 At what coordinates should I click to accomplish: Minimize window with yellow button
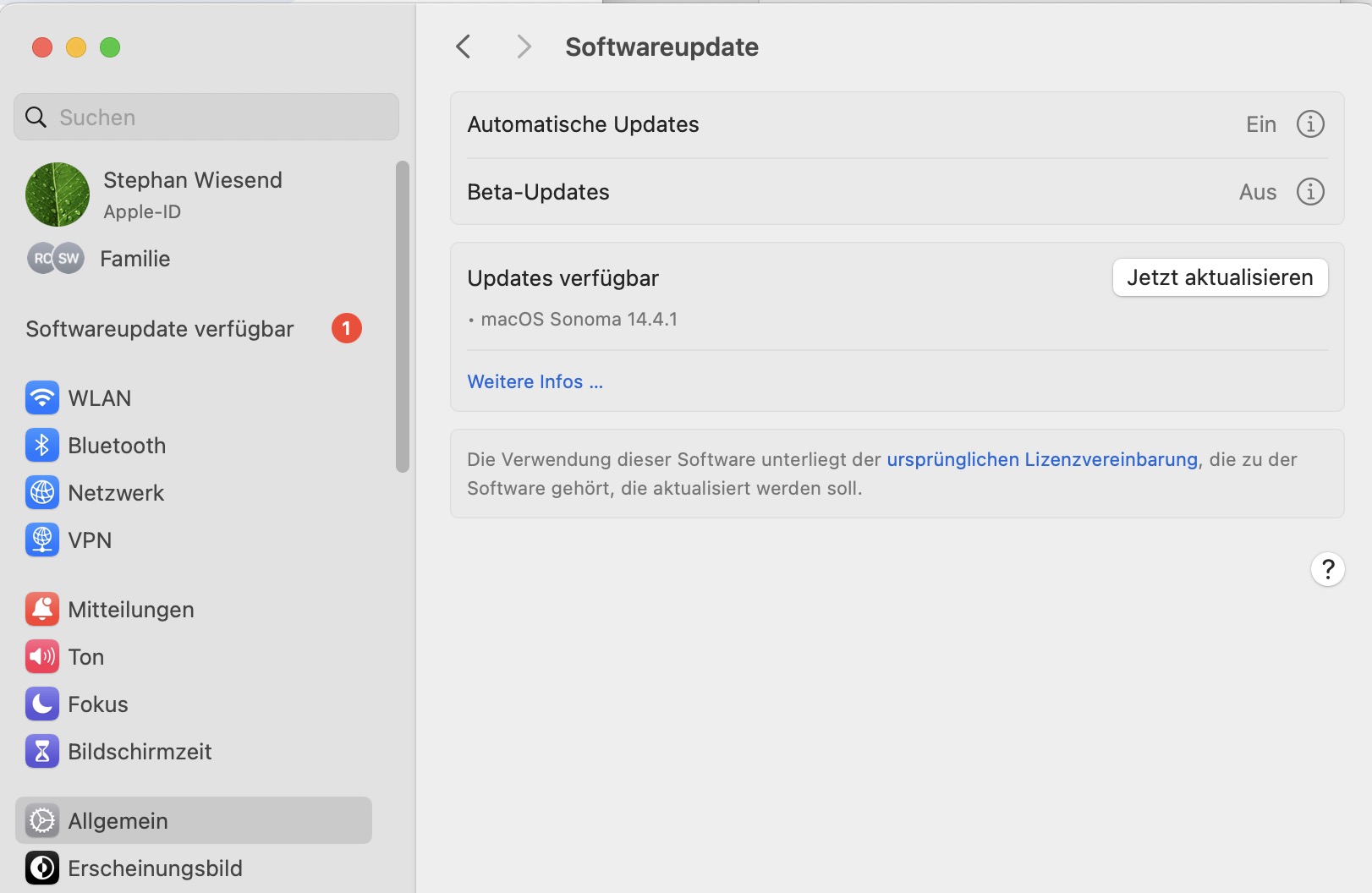coord(76,47)
